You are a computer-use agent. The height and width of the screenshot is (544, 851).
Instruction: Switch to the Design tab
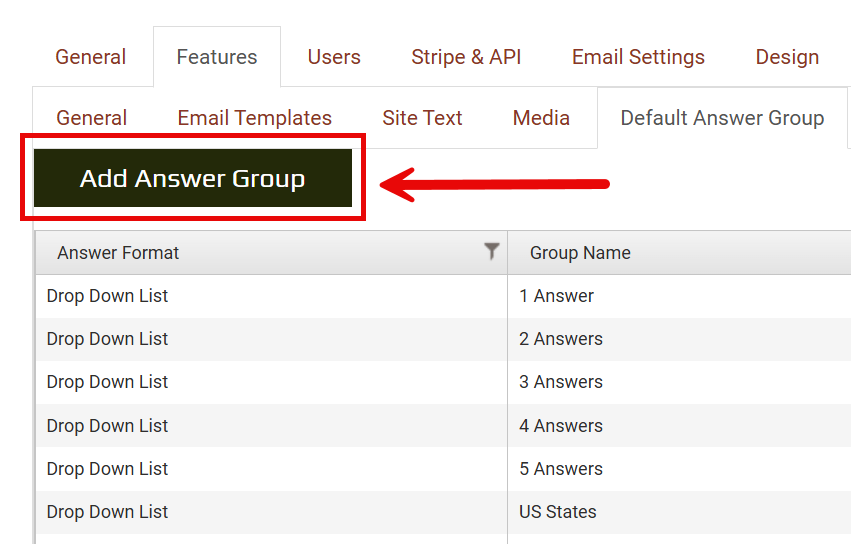pyautogui.click(x=787, y=57)
